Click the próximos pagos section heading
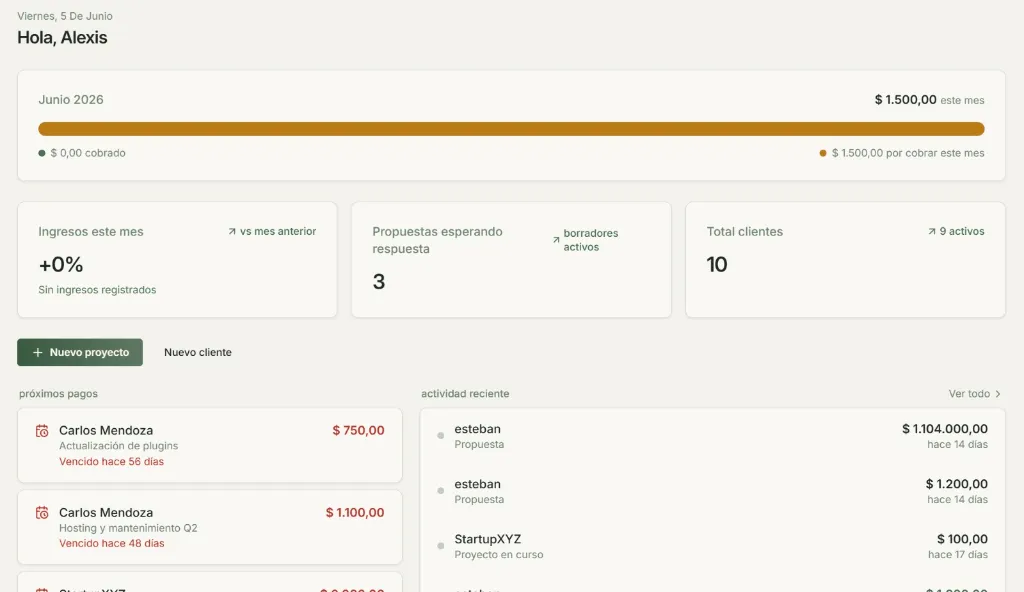The height and width of the screenshot is (592, 1024). pyautogui.click(x=58, y=393)
